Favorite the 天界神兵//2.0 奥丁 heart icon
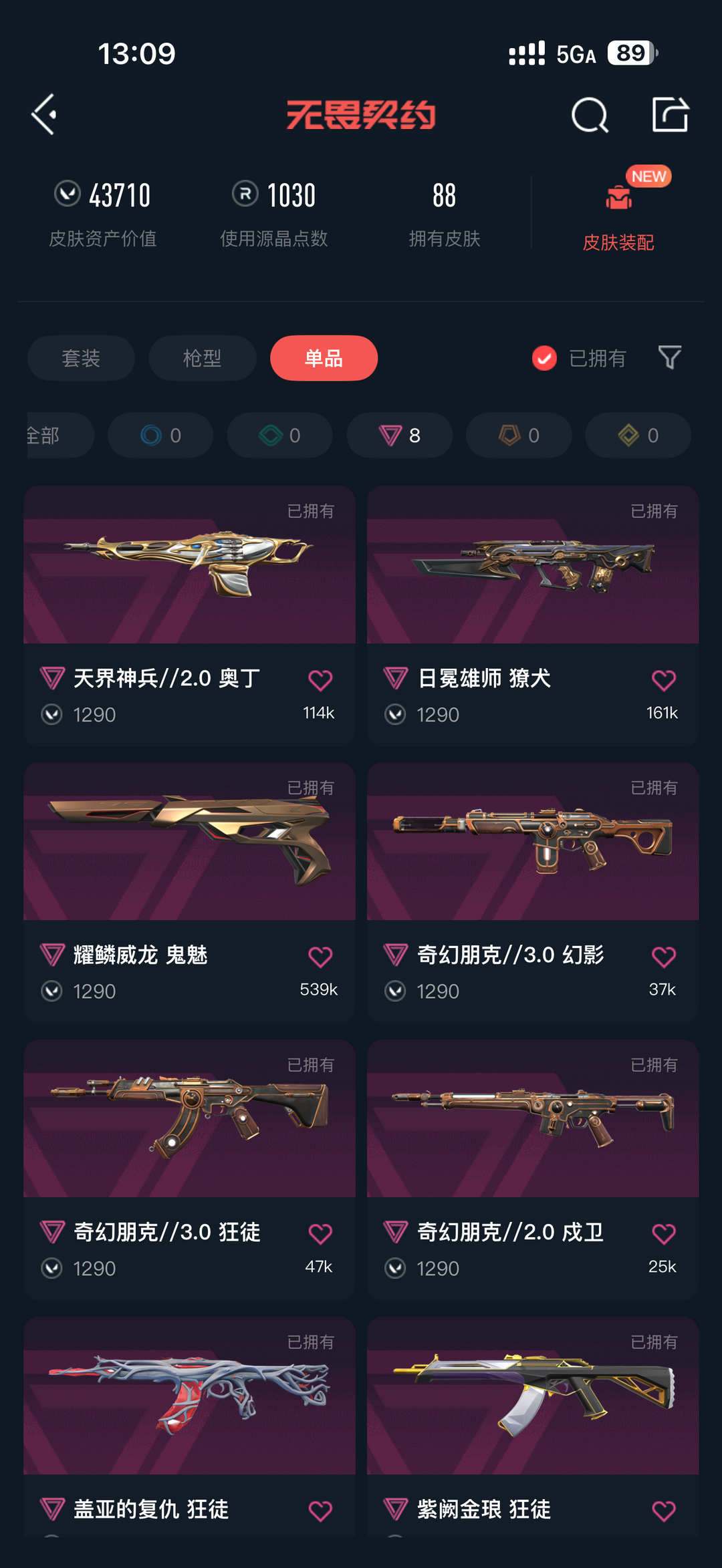Image resolution: width=722 pixels, height=1568 pixels. tap(320, 680)
